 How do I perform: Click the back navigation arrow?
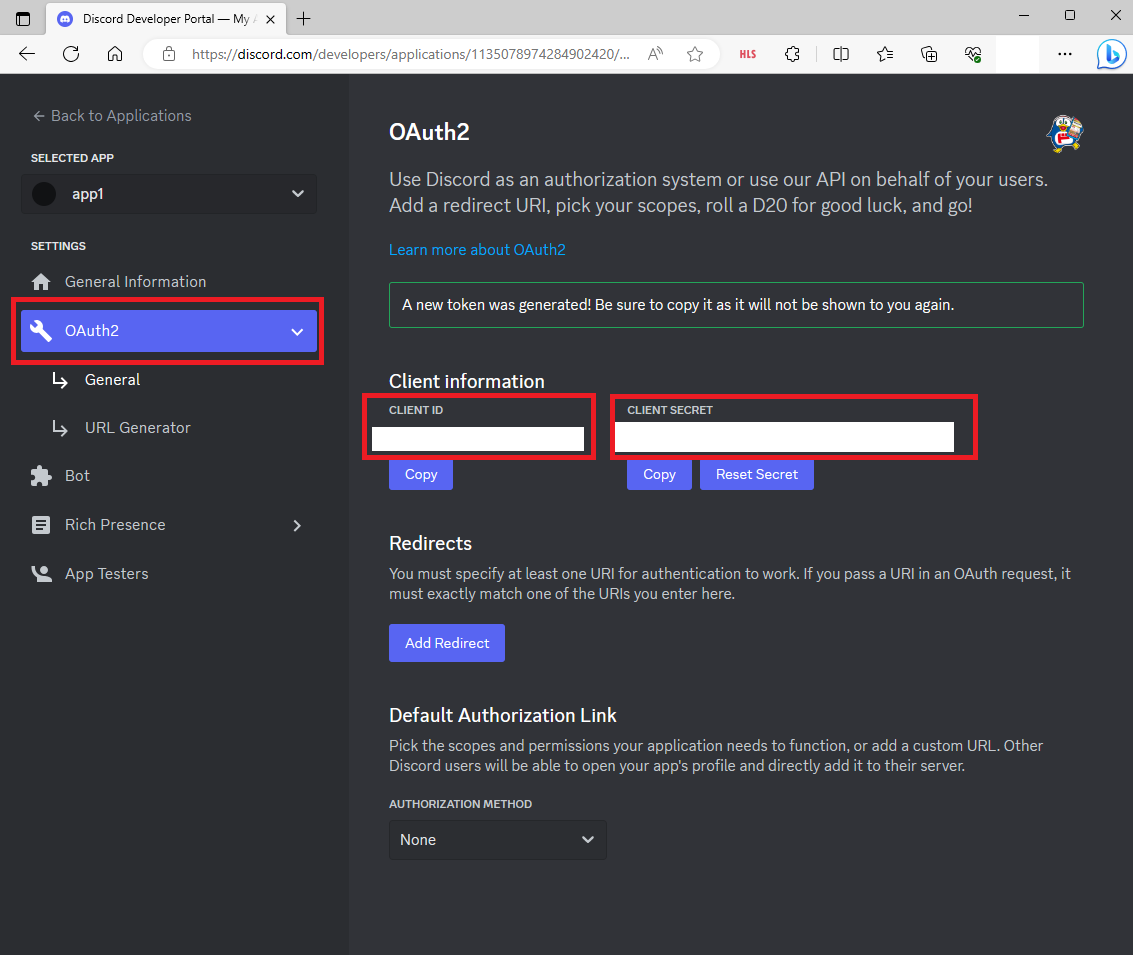click(26, 54)
